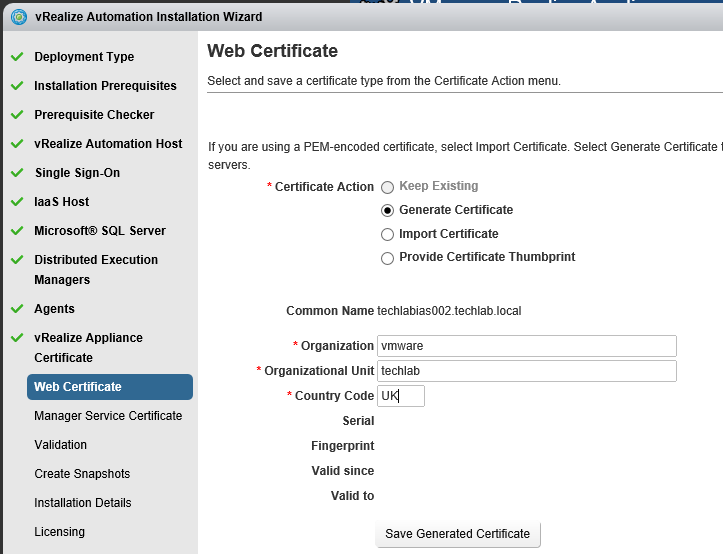Click the vRealize Automation wizard logo icon
The height and width of the screenshot is (554, 723).
19,17
